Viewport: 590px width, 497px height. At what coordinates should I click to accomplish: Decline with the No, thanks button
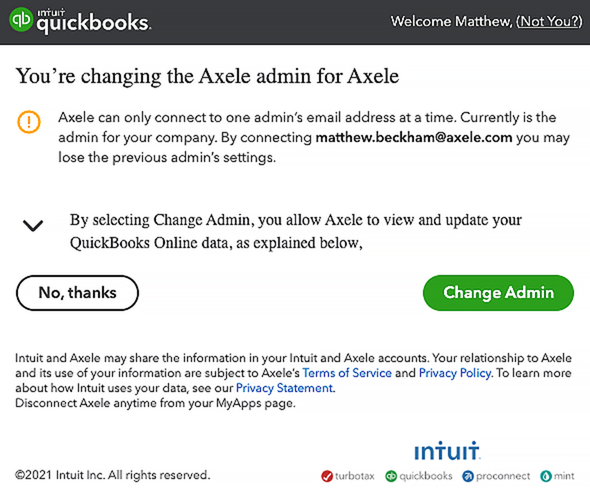coord(78,293)
